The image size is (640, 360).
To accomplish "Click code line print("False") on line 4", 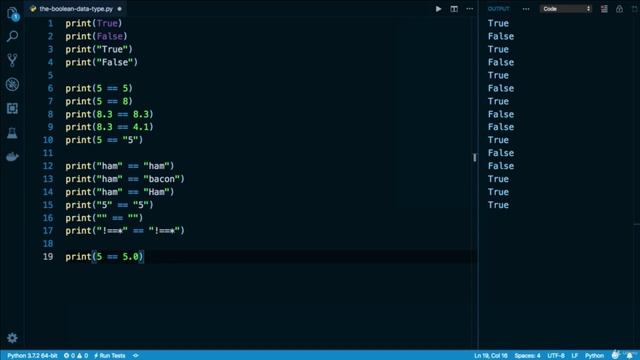I will click(102, 62).
